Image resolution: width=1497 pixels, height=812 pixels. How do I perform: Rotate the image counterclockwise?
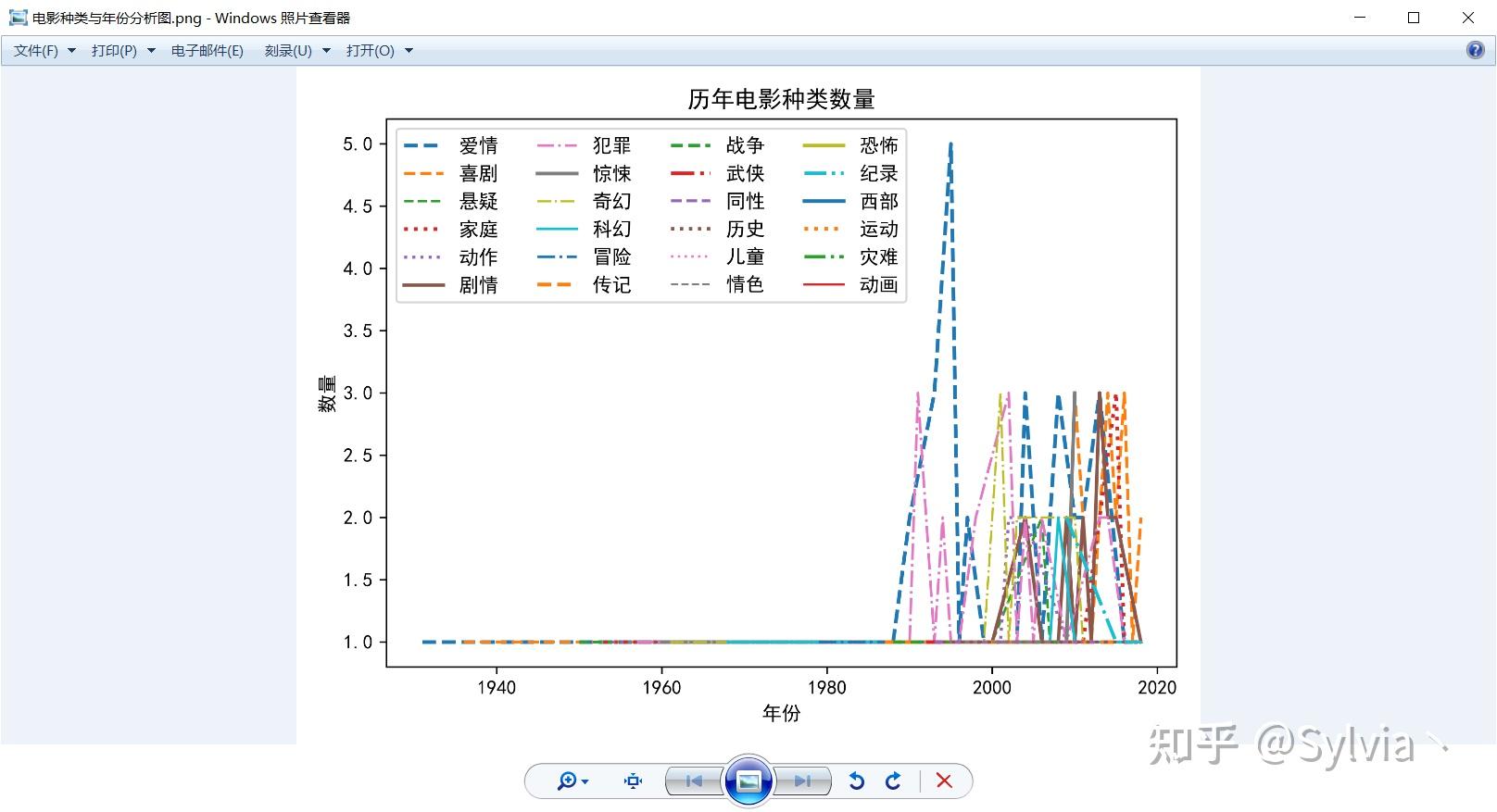857,781
